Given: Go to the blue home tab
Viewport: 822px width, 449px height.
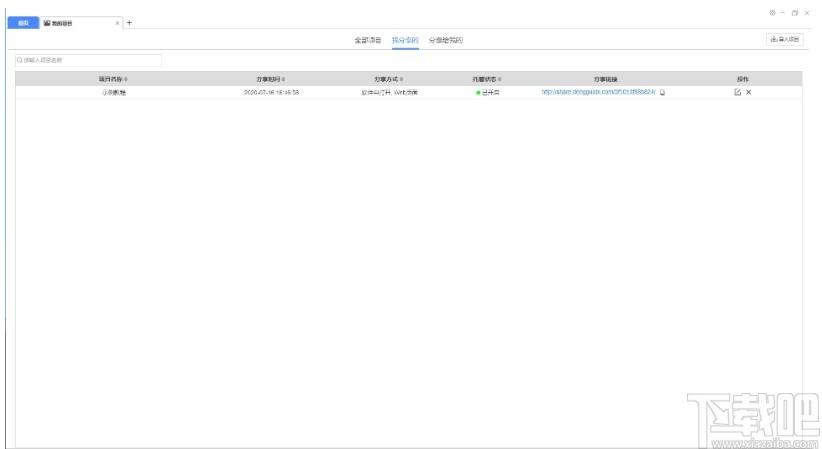Looking at the screenshot, I should [23, 23].
